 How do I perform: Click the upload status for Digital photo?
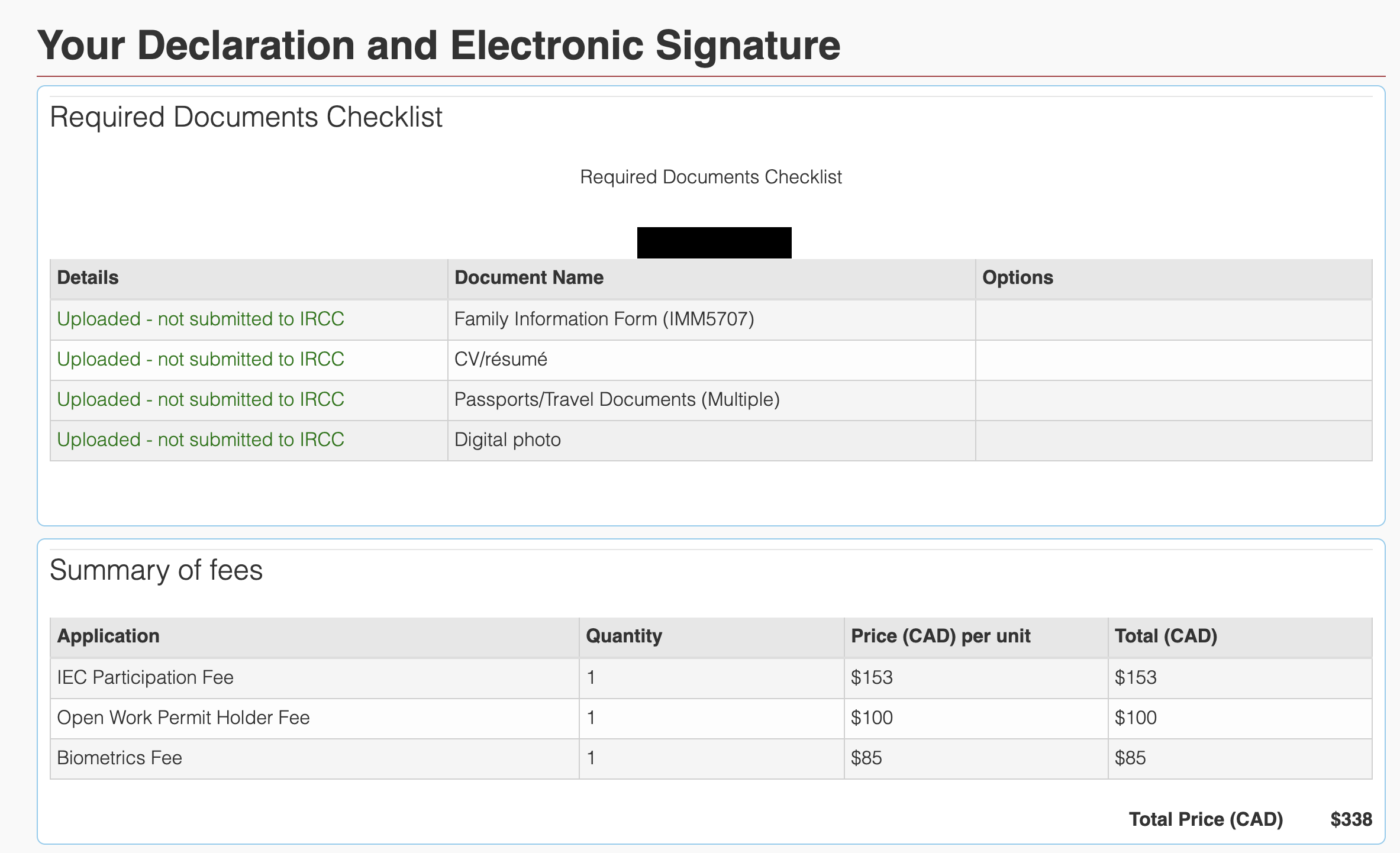tap(201, 440)
